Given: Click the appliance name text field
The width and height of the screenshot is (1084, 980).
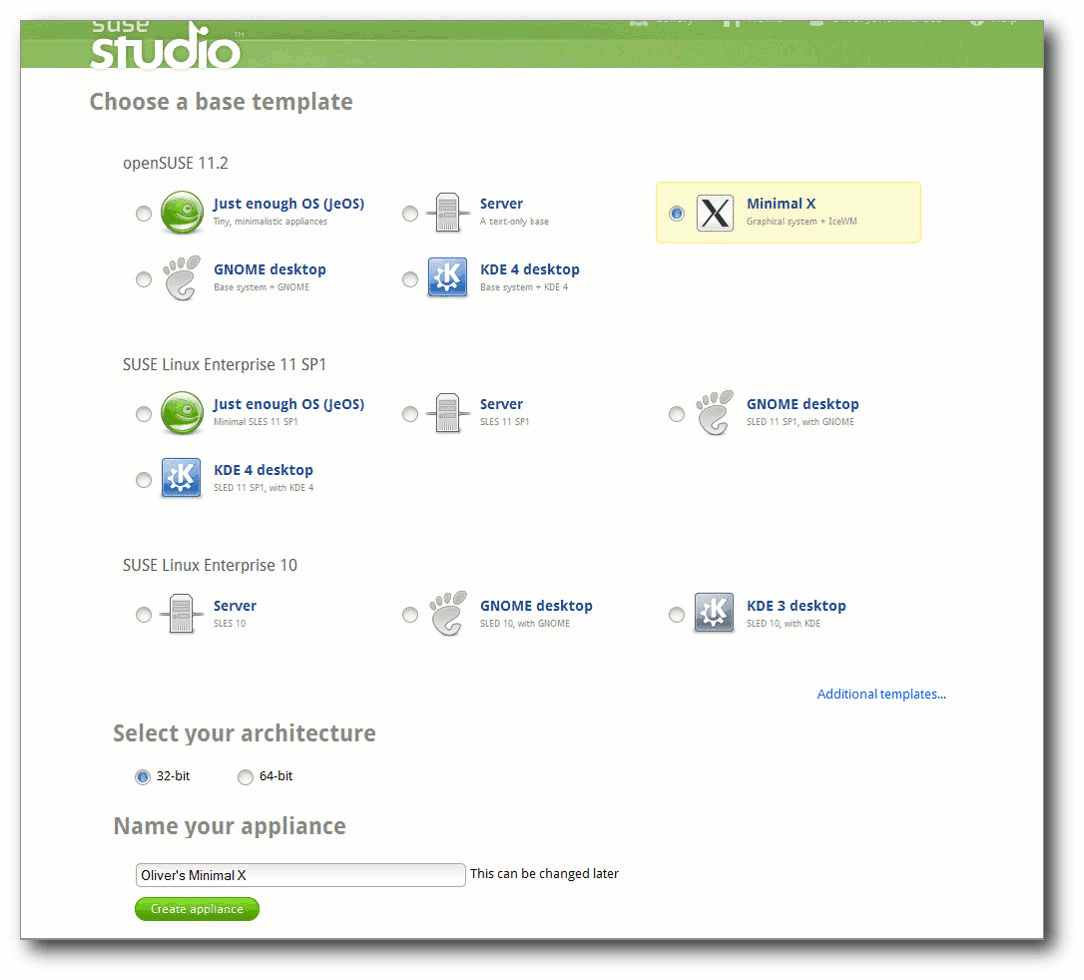Looking at the screenshot, I should pos(301,875).
